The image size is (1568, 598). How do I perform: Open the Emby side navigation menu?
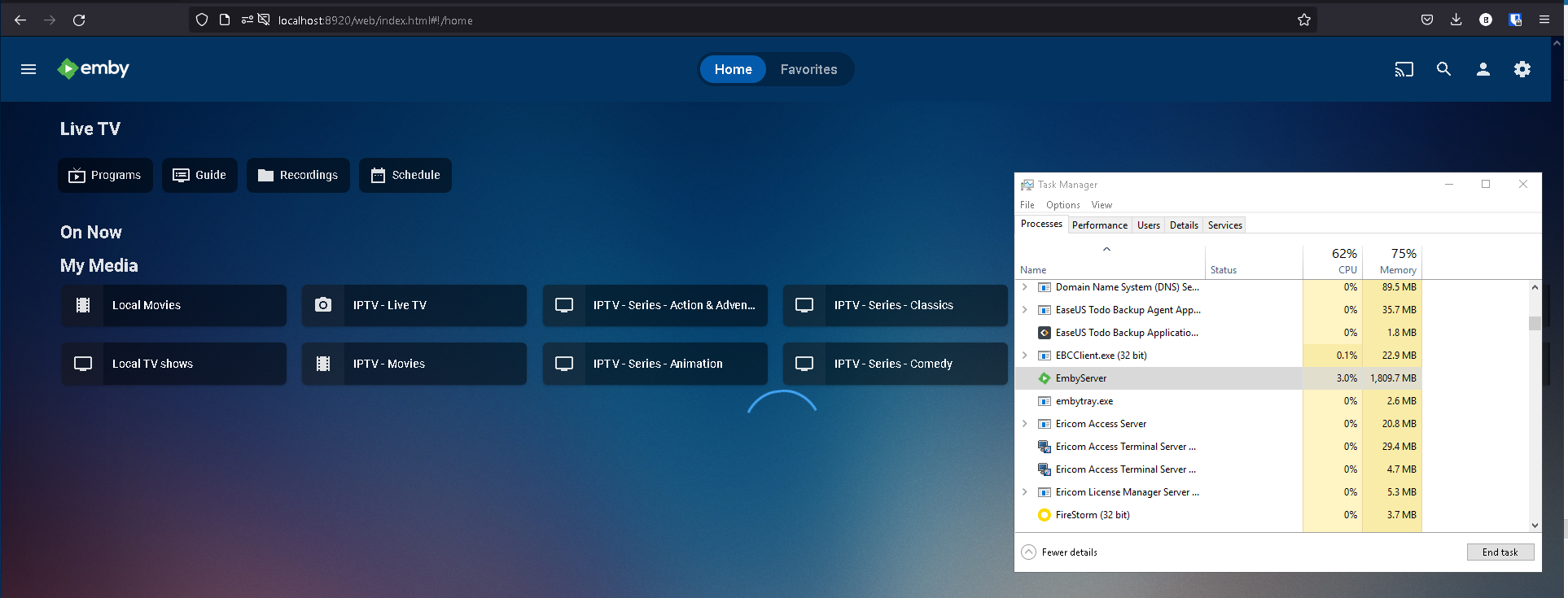(28, 69)
